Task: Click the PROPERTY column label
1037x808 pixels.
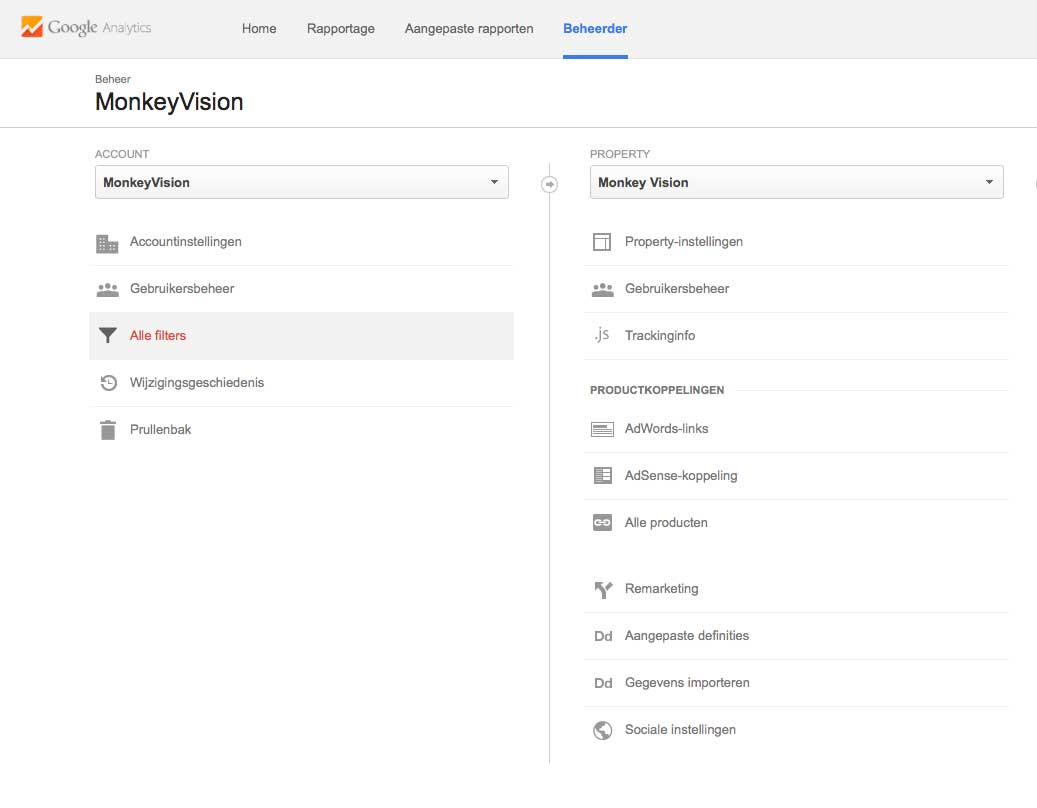Action: pos(620,154)
